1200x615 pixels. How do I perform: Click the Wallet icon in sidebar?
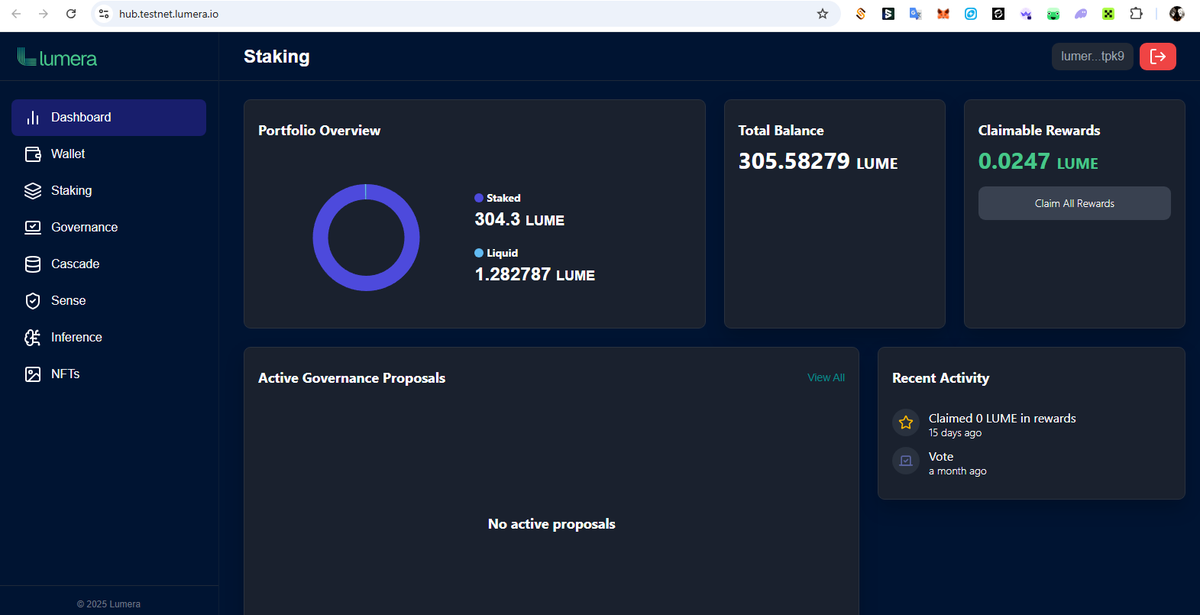point(33,154)
